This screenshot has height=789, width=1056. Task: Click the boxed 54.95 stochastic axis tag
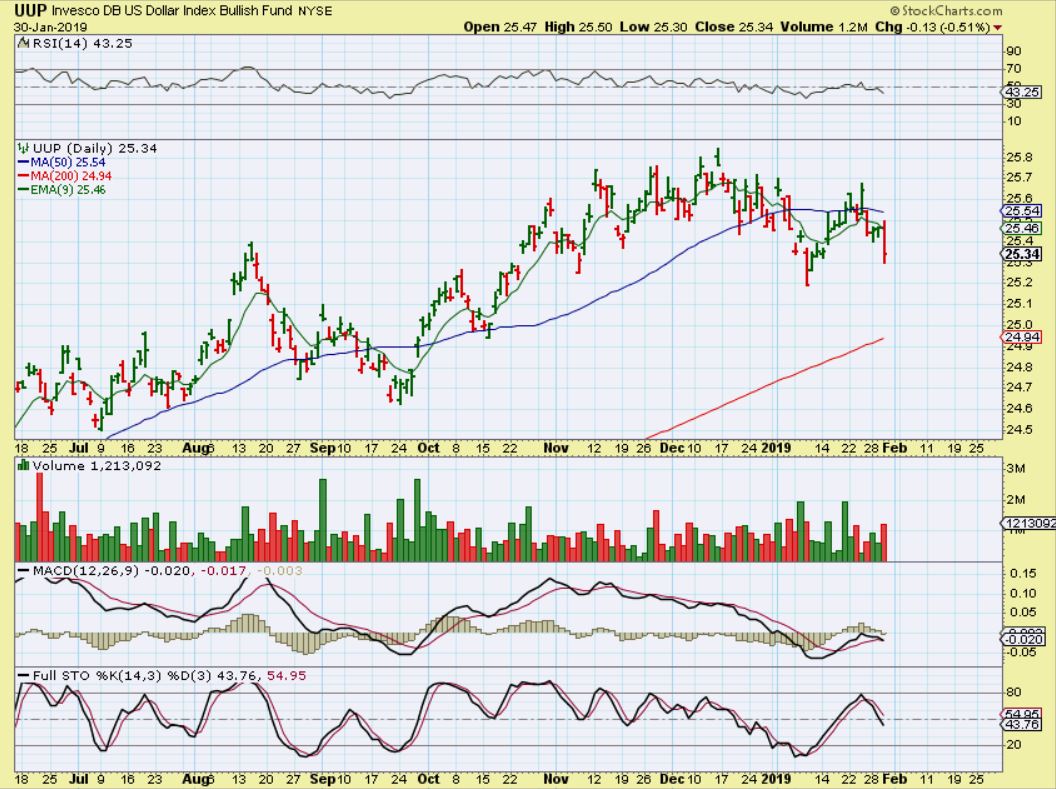click(x=1023, y=714)
